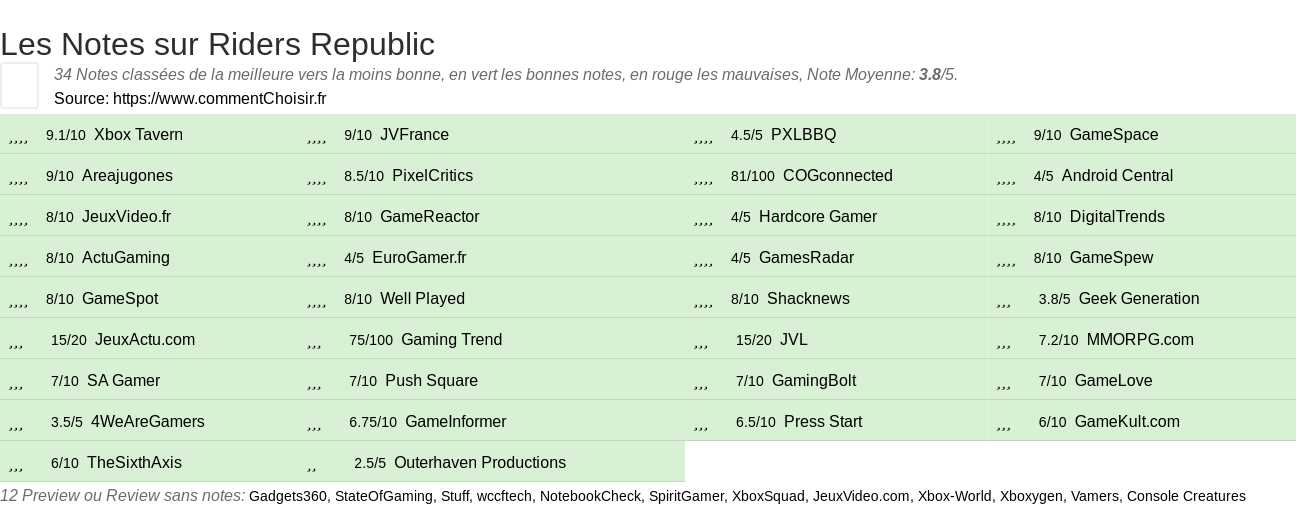Open the JVFrance review link
Image resolution: width=1296 pixels, height=507 pixels.
pyautogui.click(x=414, y=135)
